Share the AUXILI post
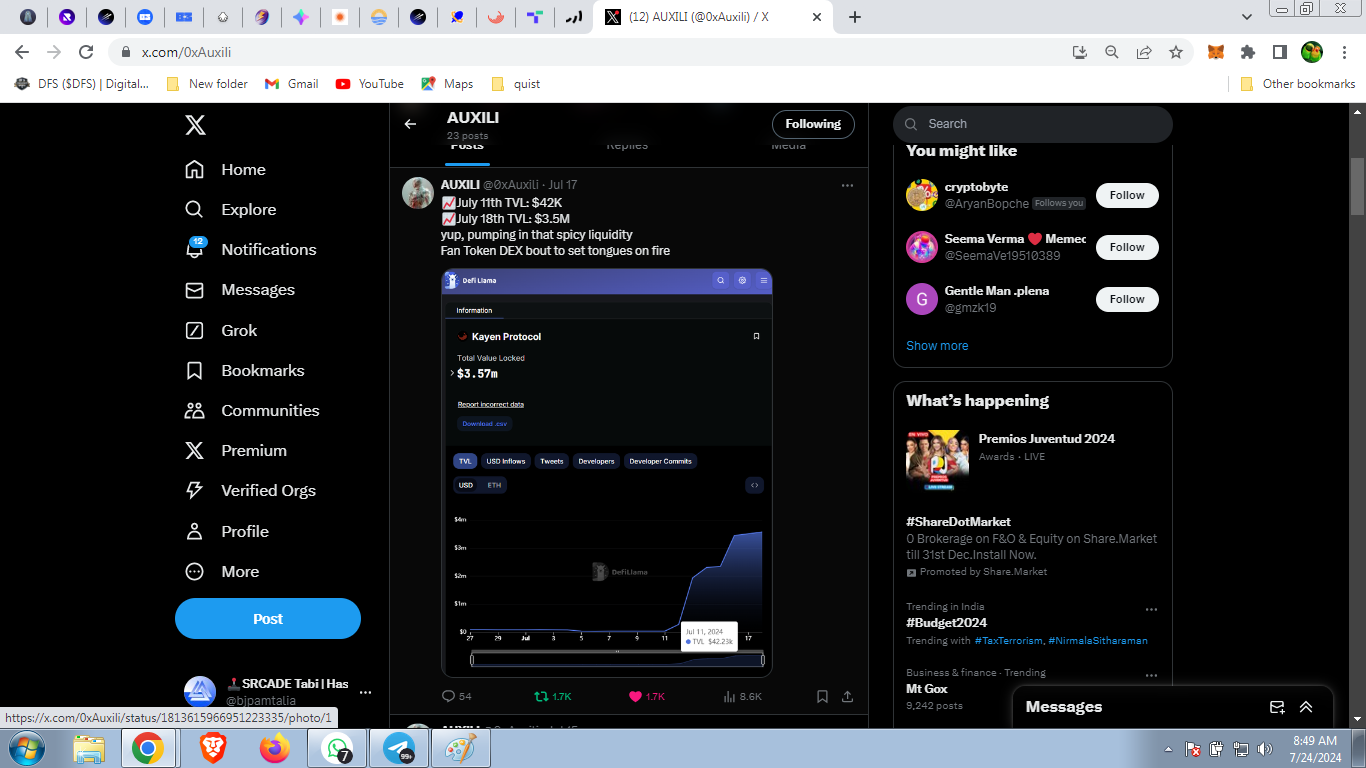 [x=848, y=696]
